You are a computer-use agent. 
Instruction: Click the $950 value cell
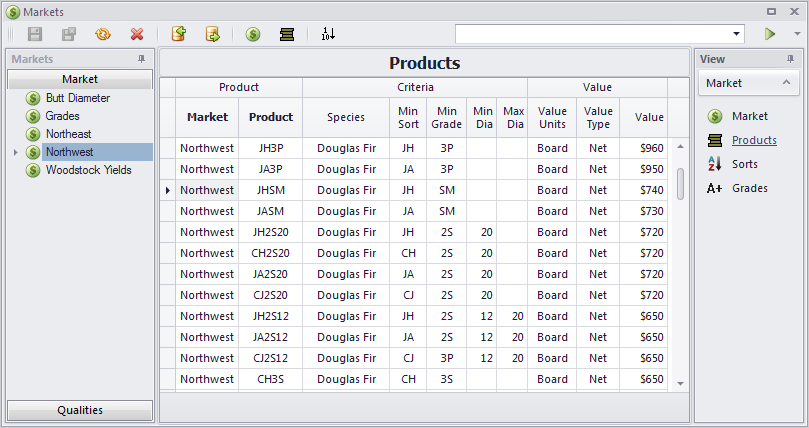tap(643, 169)
